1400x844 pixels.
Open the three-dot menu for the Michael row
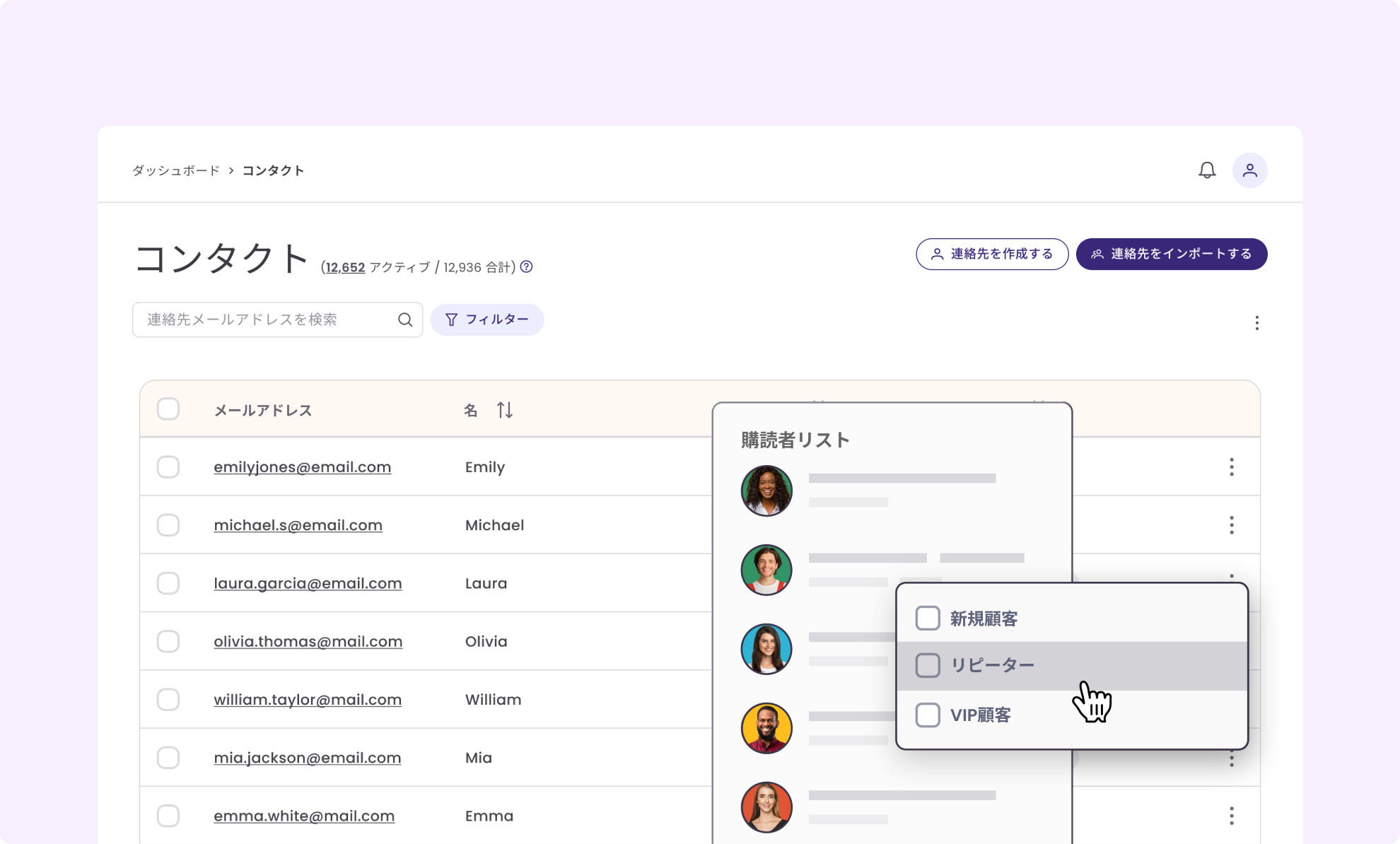[x=1231, y=524]
